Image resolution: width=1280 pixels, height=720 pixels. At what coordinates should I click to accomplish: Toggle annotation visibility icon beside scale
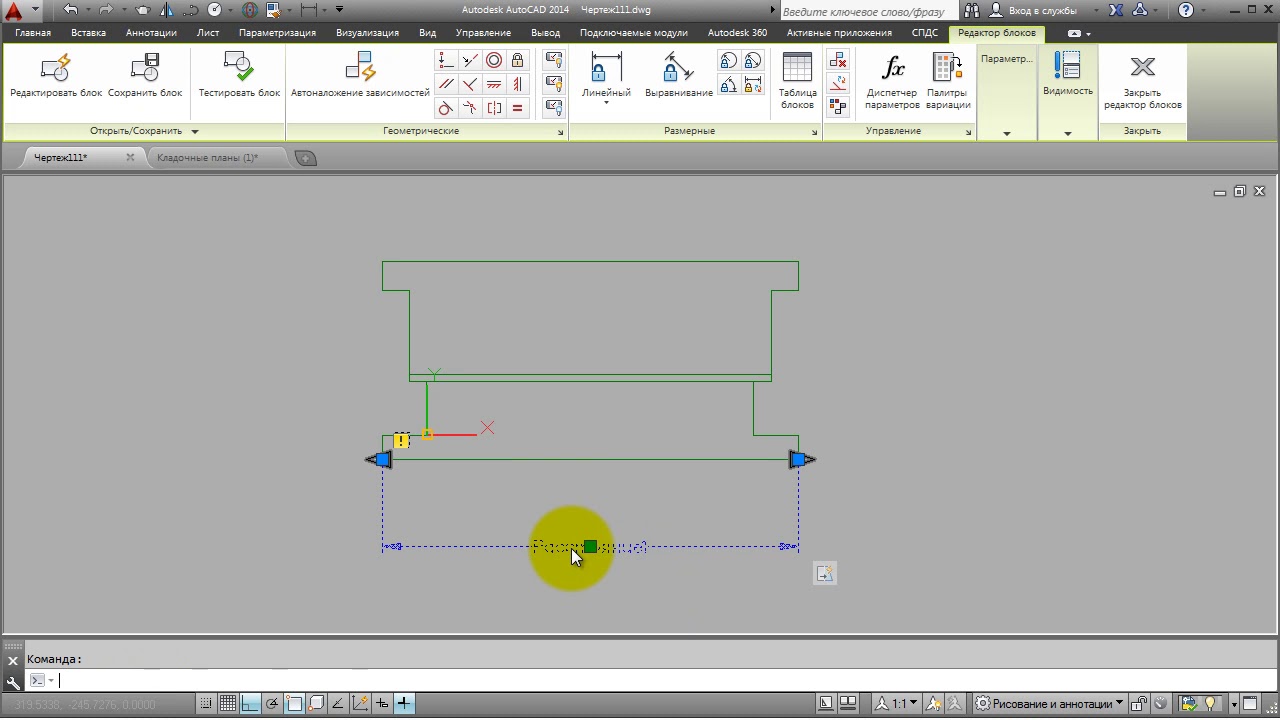(x=932, y=704)
